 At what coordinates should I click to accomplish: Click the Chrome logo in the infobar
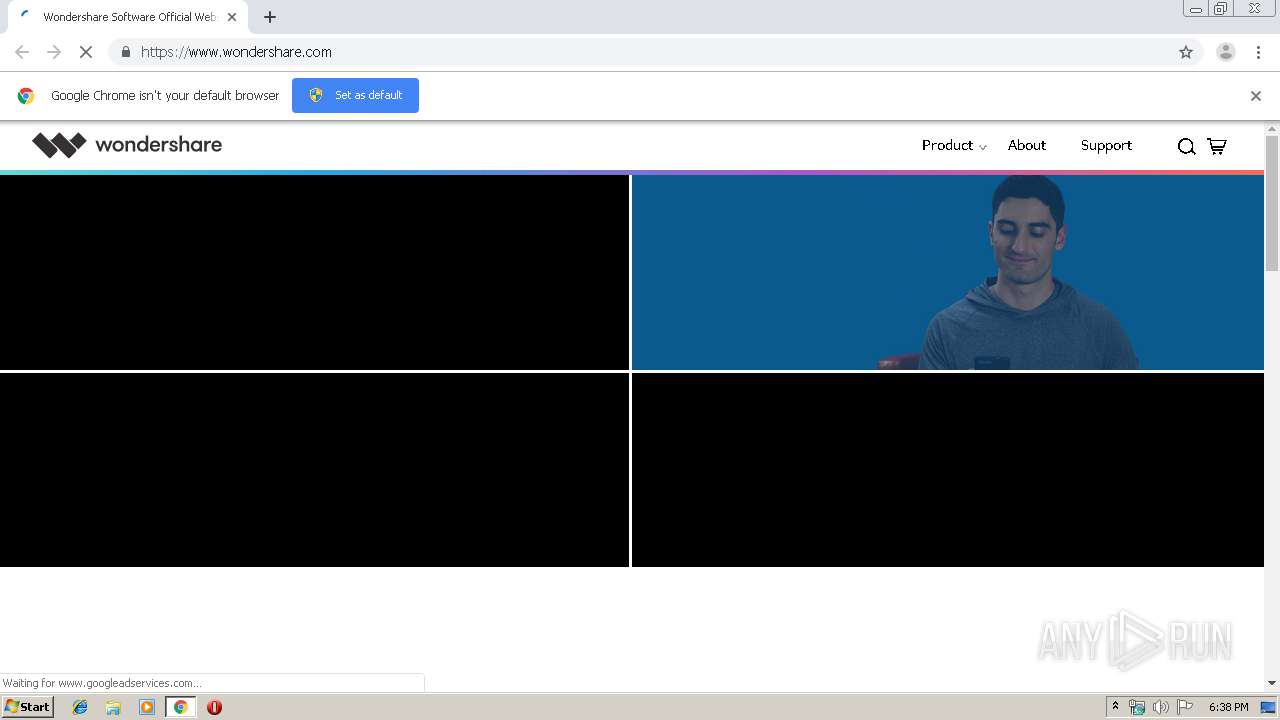pos(26,96)
